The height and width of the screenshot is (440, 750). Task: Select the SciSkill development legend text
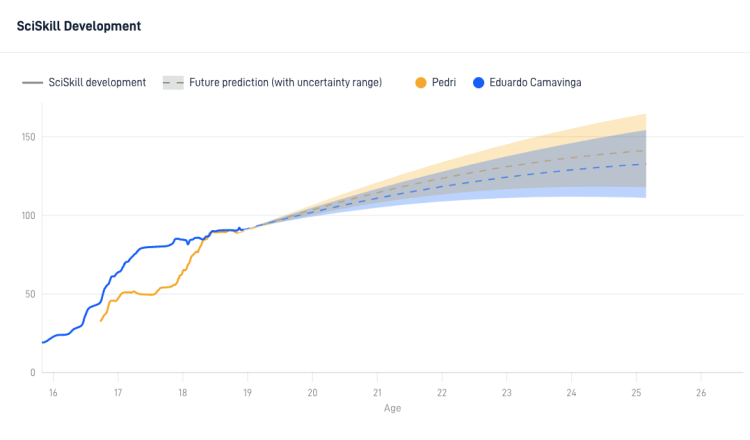tap(97, 82)
